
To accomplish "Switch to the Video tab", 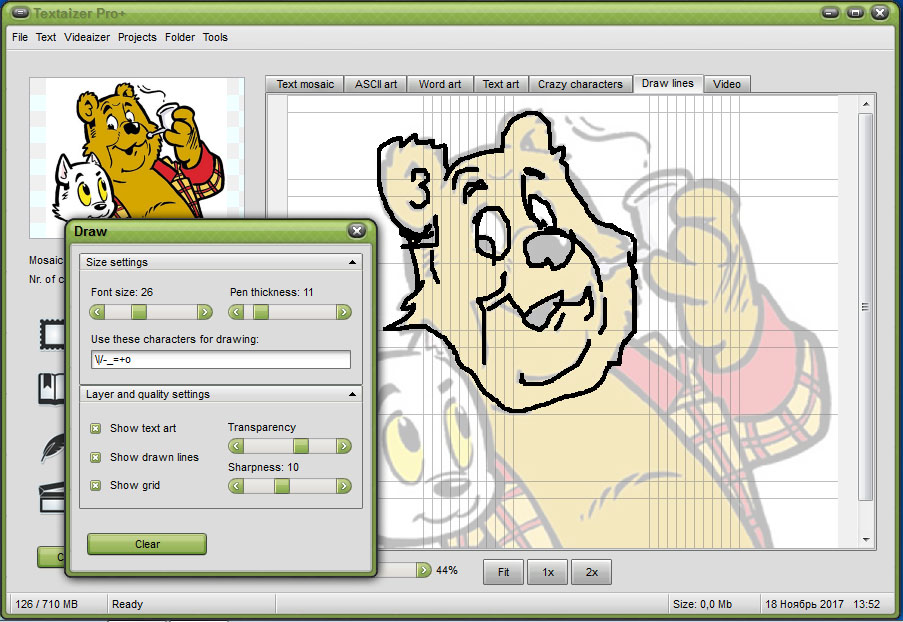I will click(727, 84).
